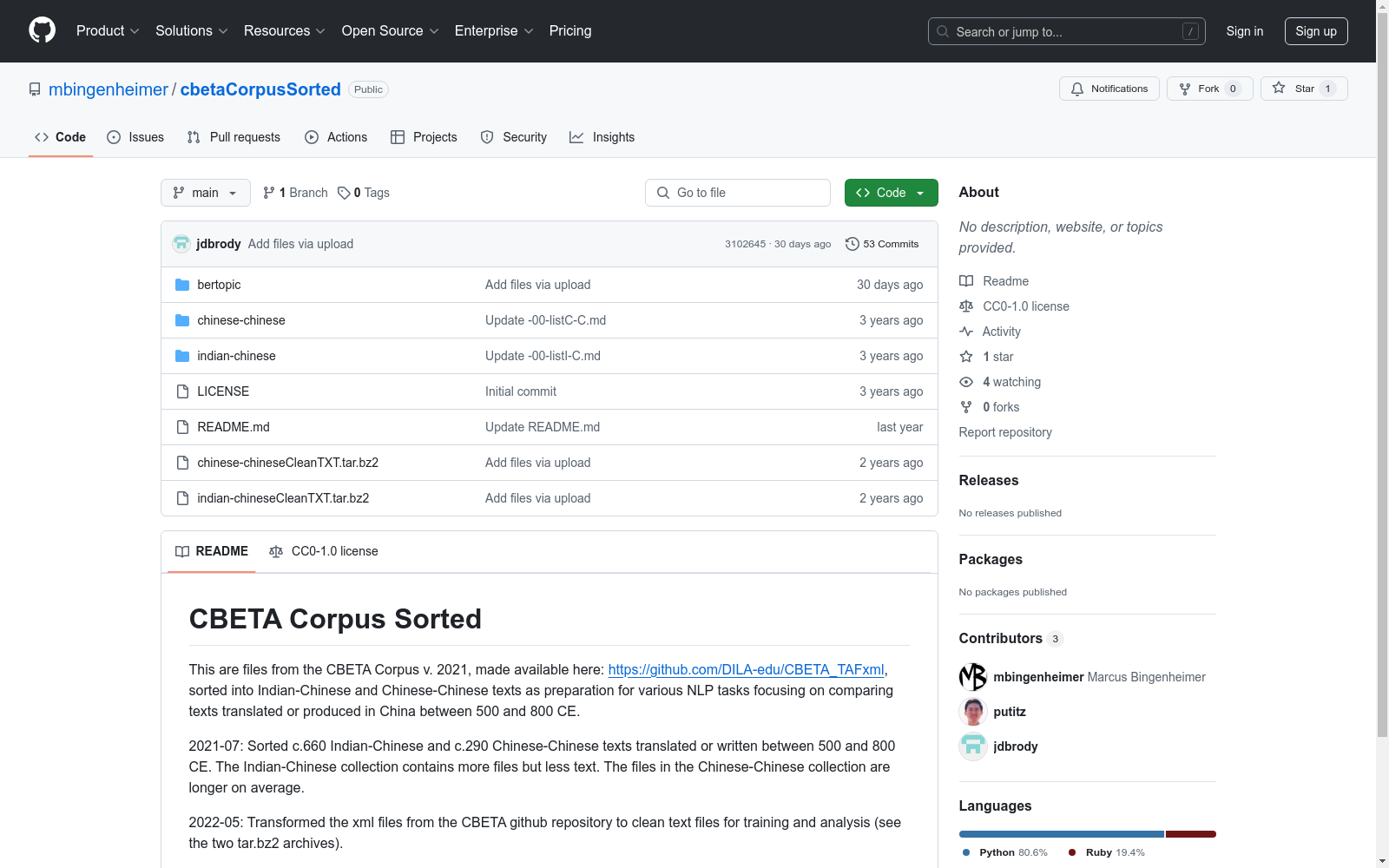Click the indian-chinese folder icon
The height and width of the screenshot is (868, 1389).
click(x=182, y=356)
